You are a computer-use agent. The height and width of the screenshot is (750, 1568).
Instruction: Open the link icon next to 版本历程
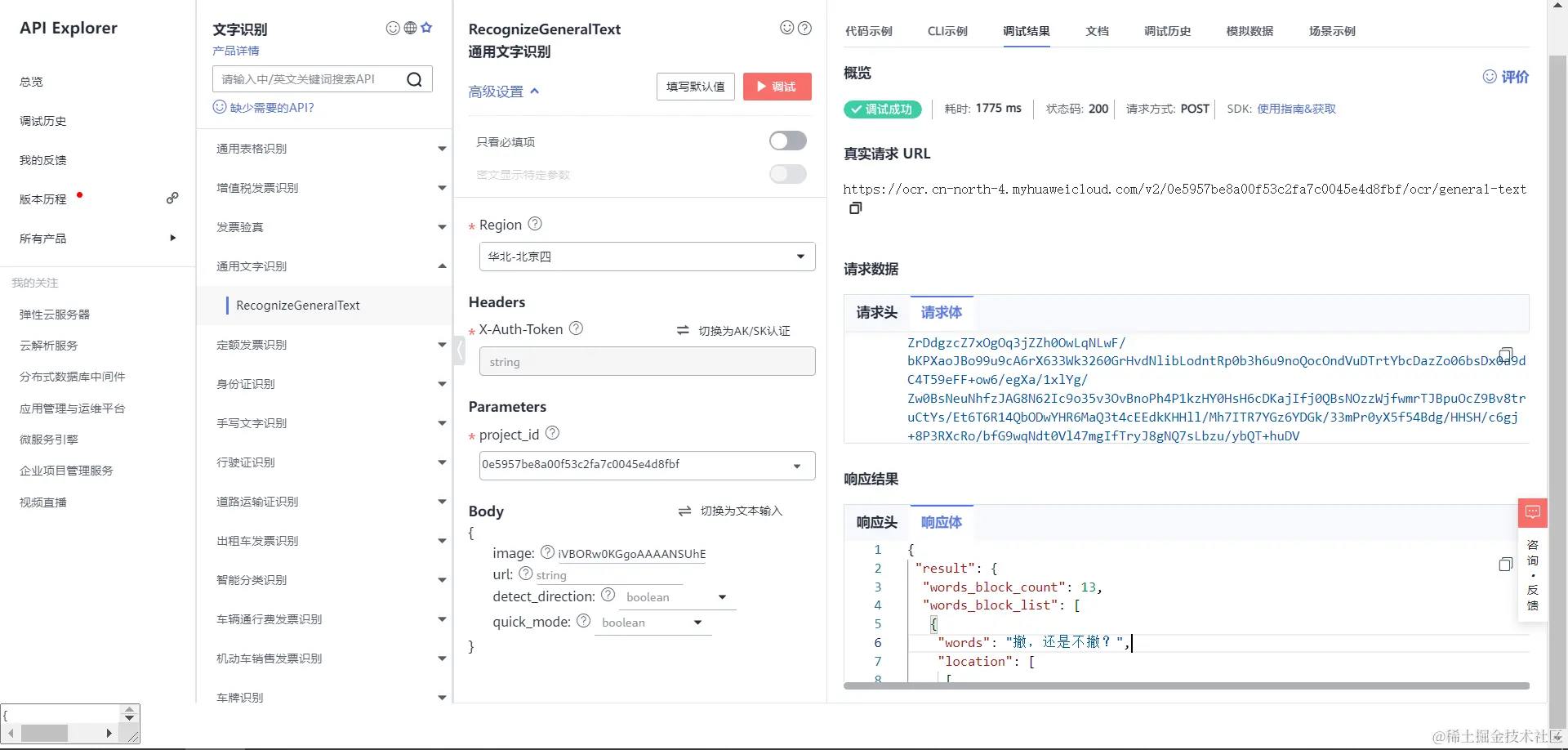coord(172,198)
